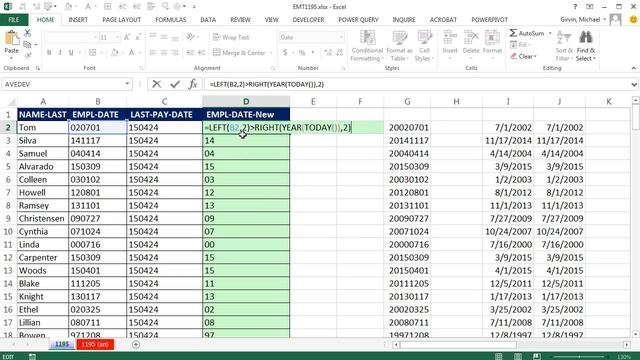Click the Accounting dollar format icon
The height and width of the screenshot is (360, 640).
285,53
